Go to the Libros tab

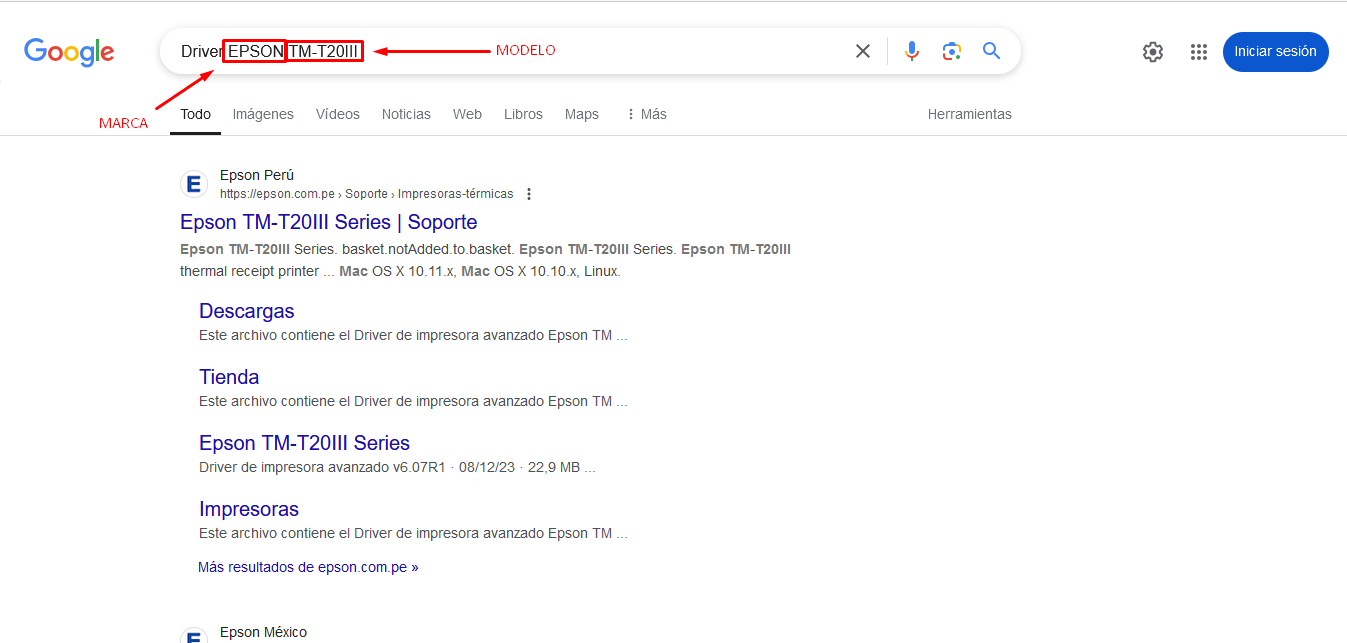(523, 114)
